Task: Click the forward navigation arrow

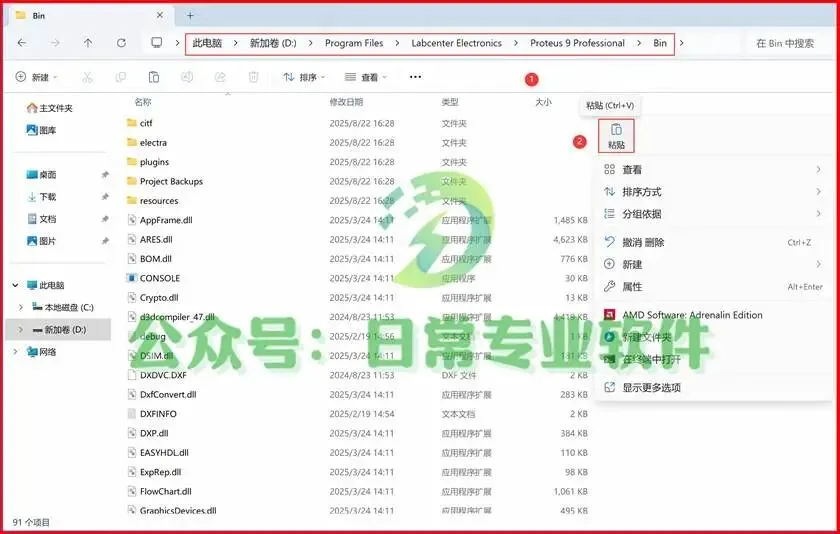Action: (55, 43)
